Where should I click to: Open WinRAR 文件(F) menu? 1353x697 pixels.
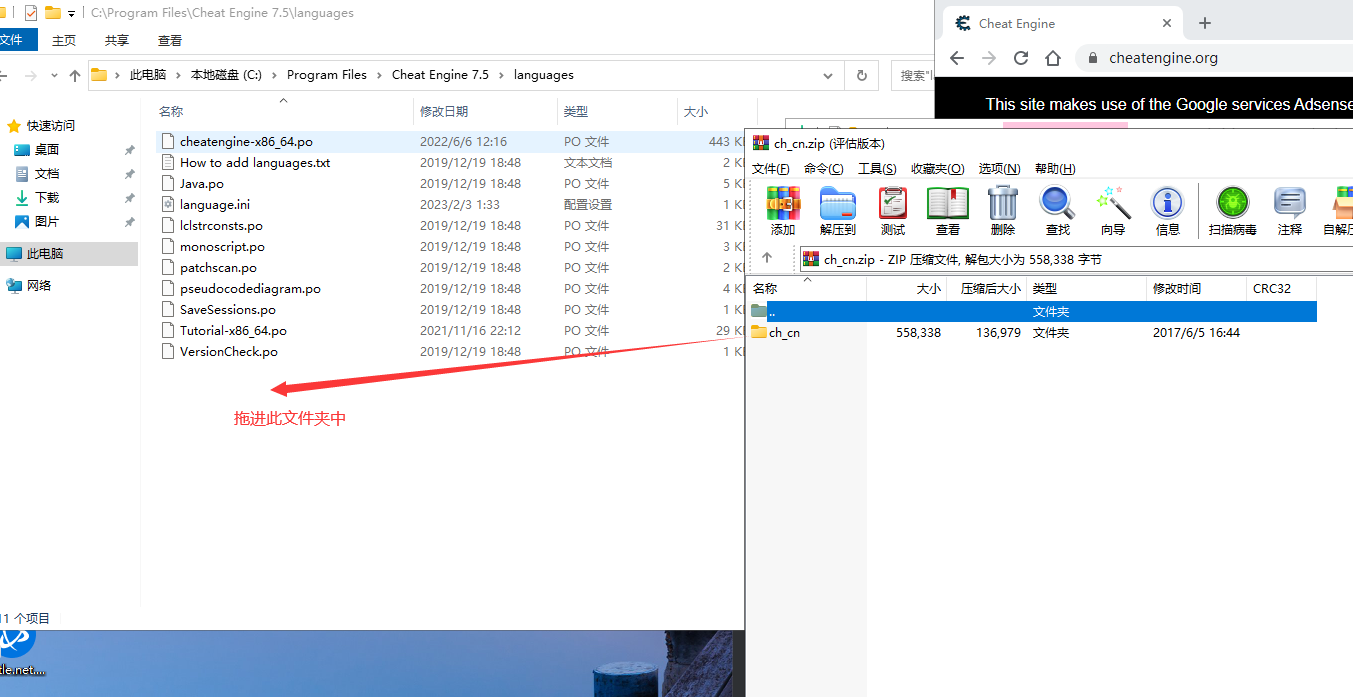[x=770, y=168]
